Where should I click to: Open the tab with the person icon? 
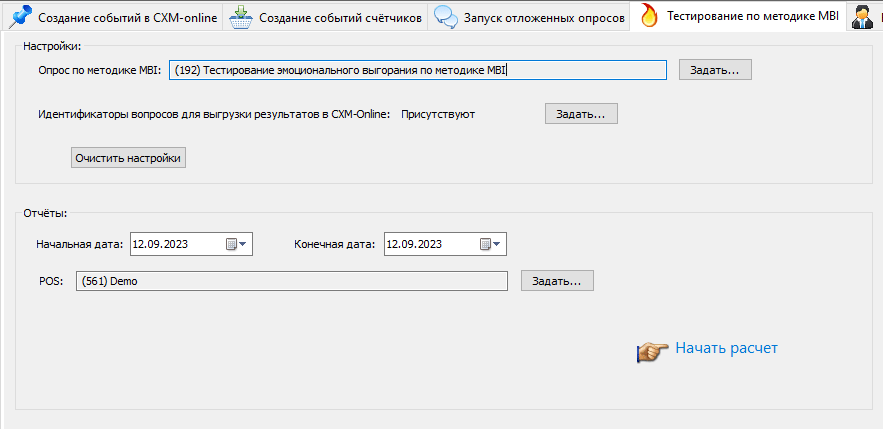coord(860,17)
